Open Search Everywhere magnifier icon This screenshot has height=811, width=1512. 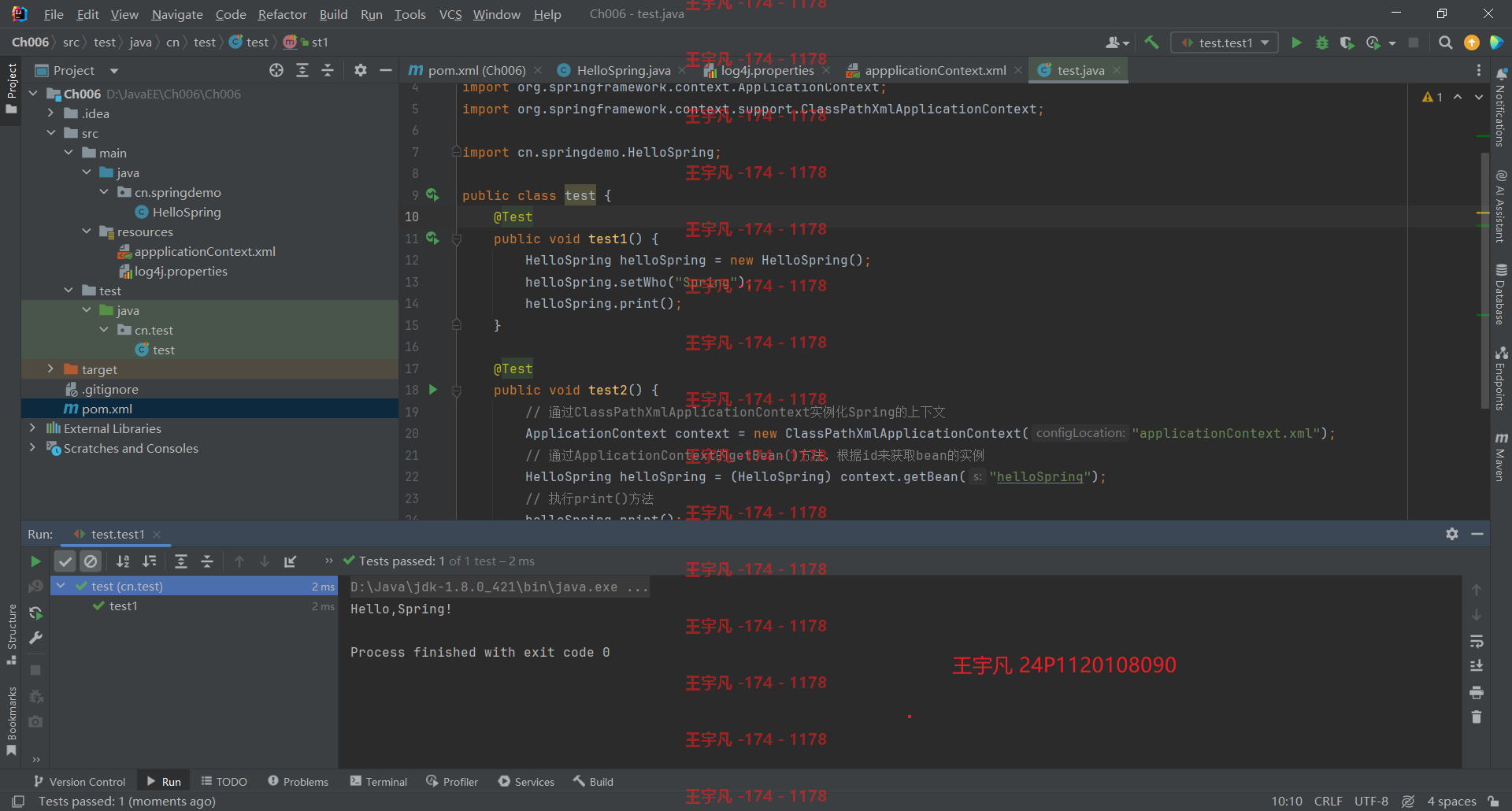click(x=1446, y=43)
